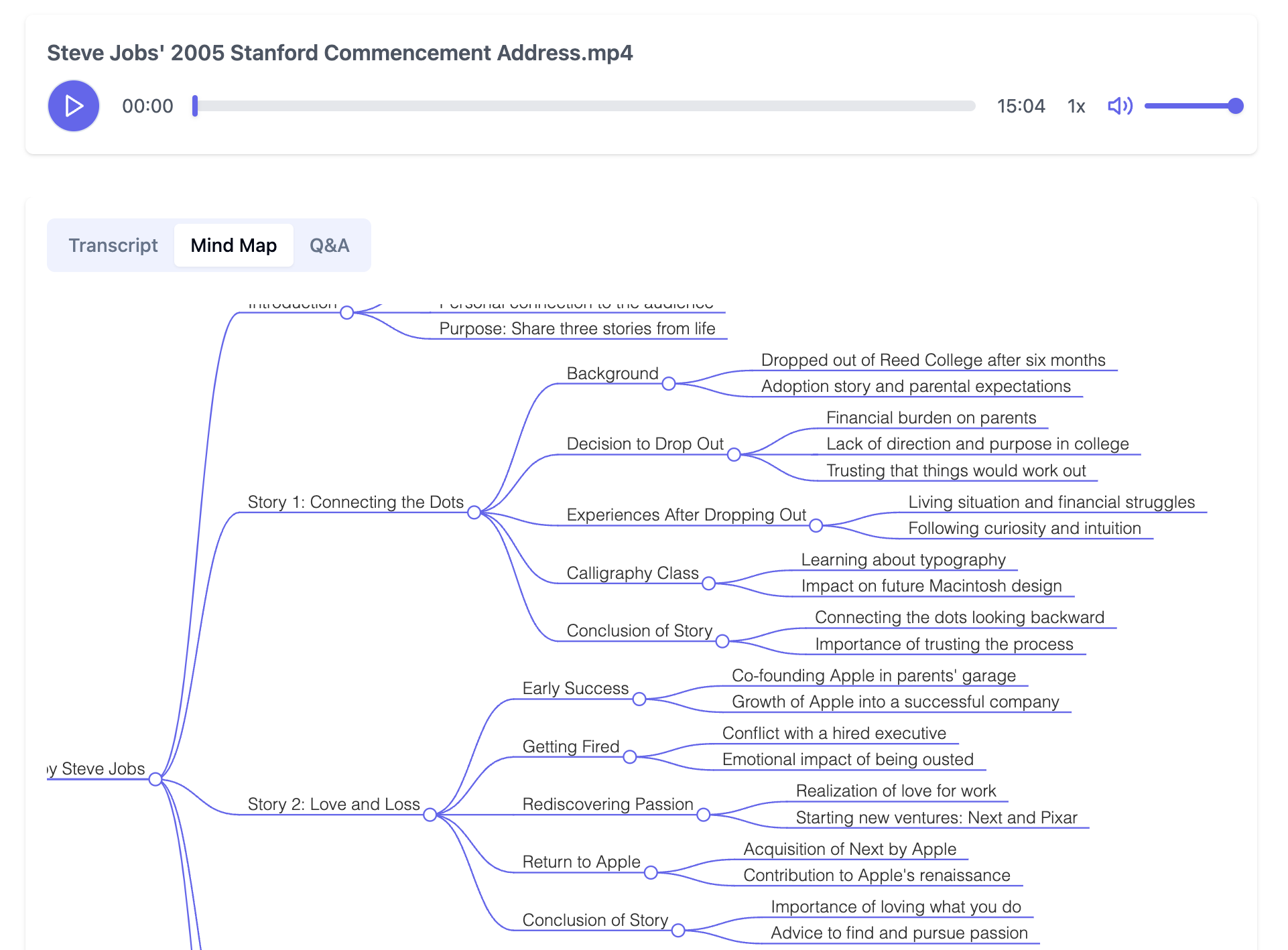Click 'Advice to find and pursue passion'
The image size is (1288, 950).
[x=899, y=933]
